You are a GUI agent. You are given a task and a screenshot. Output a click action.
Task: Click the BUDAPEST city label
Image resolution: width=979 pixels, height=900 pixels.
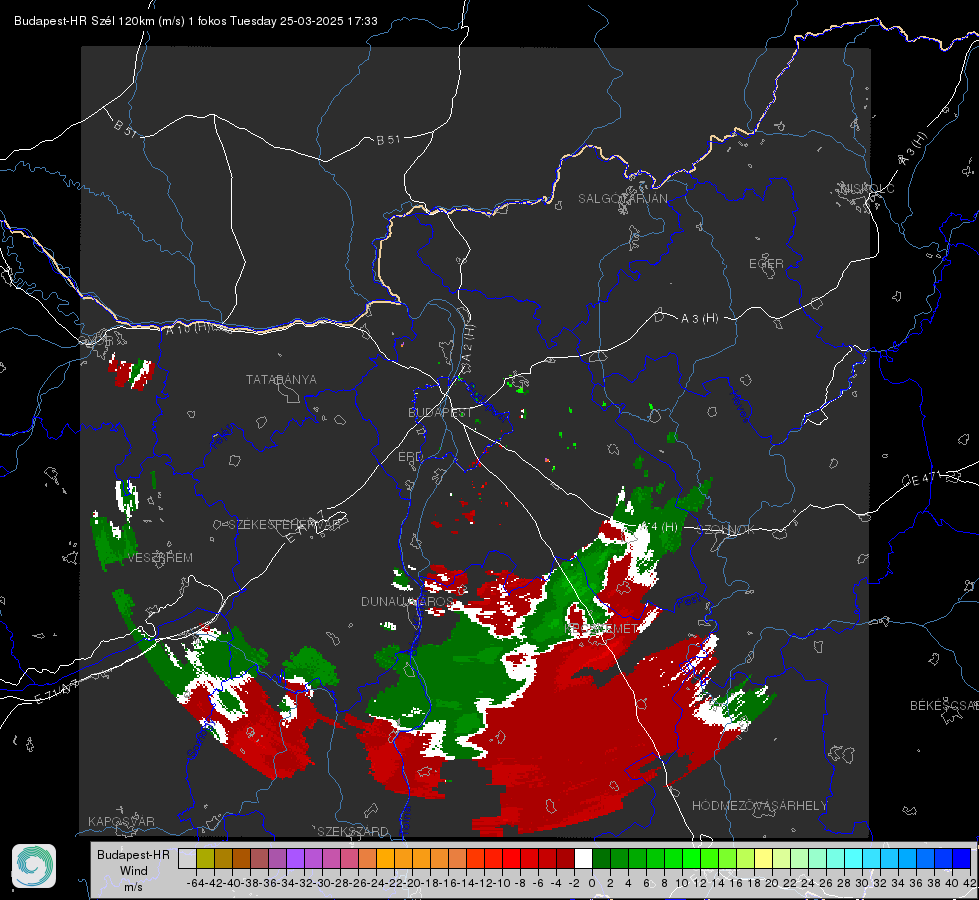440,412
